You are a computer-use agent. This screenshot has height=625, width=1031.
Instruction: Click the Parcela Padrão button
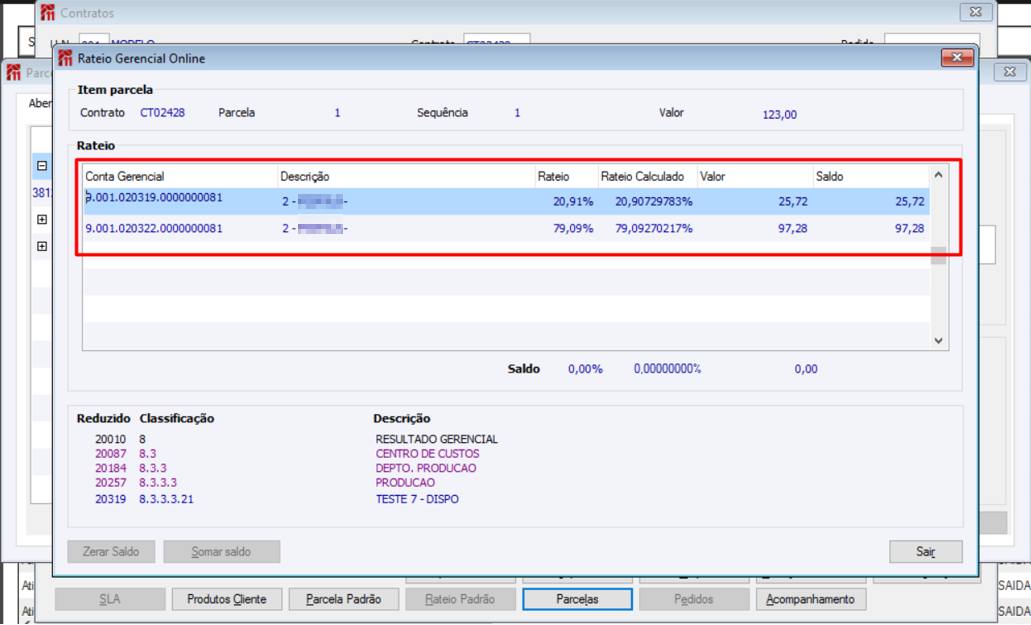tap(343, 599)
